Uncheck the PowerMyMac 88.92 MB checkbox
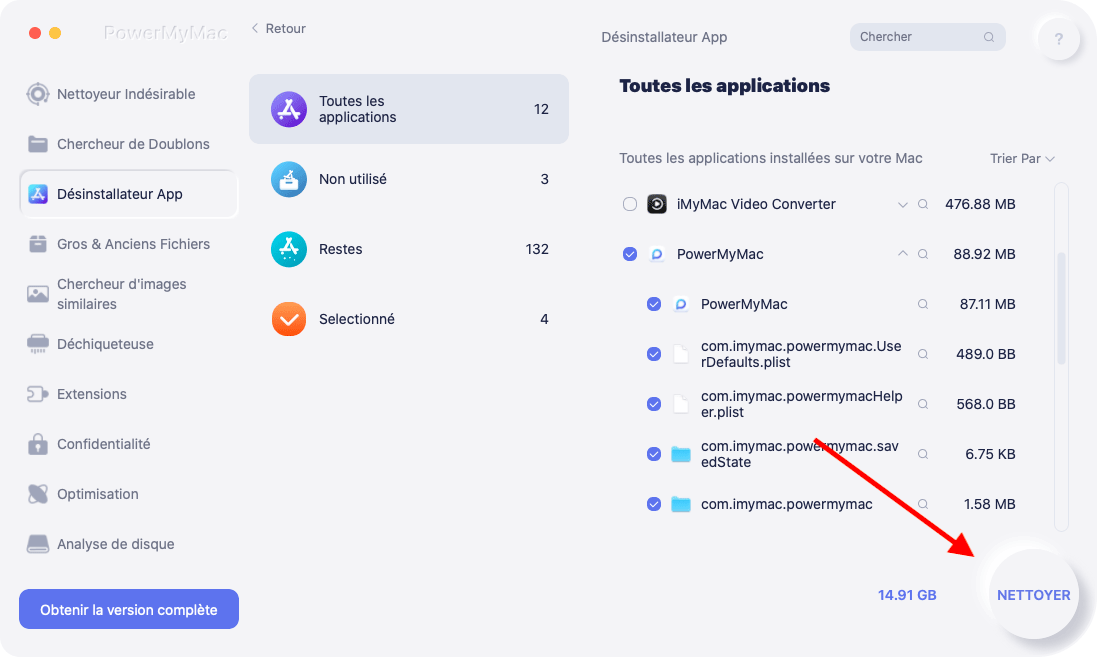The height and width of the screenshot is (657, 1097). tap(630, 254)
